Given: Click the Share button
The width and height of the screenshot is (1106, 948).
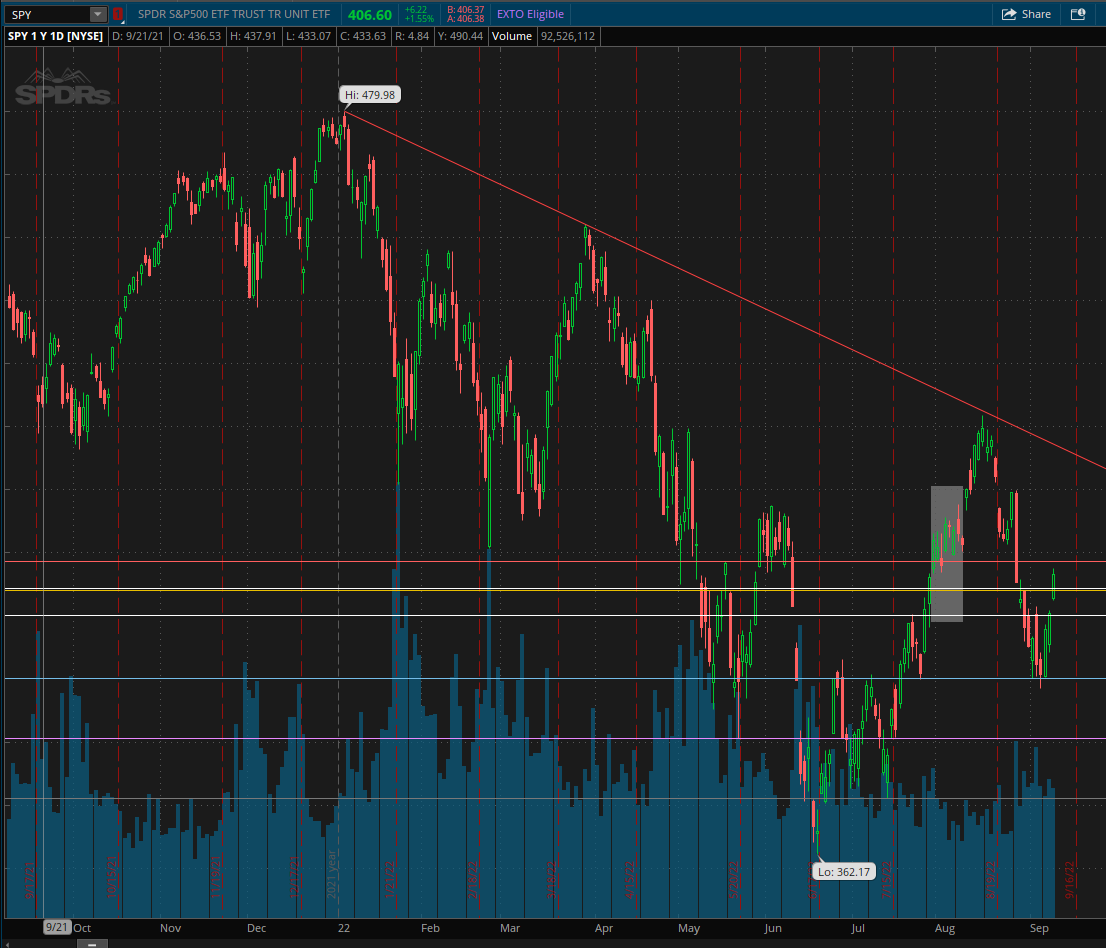Looking at the screenshot, I should 1026,14.
